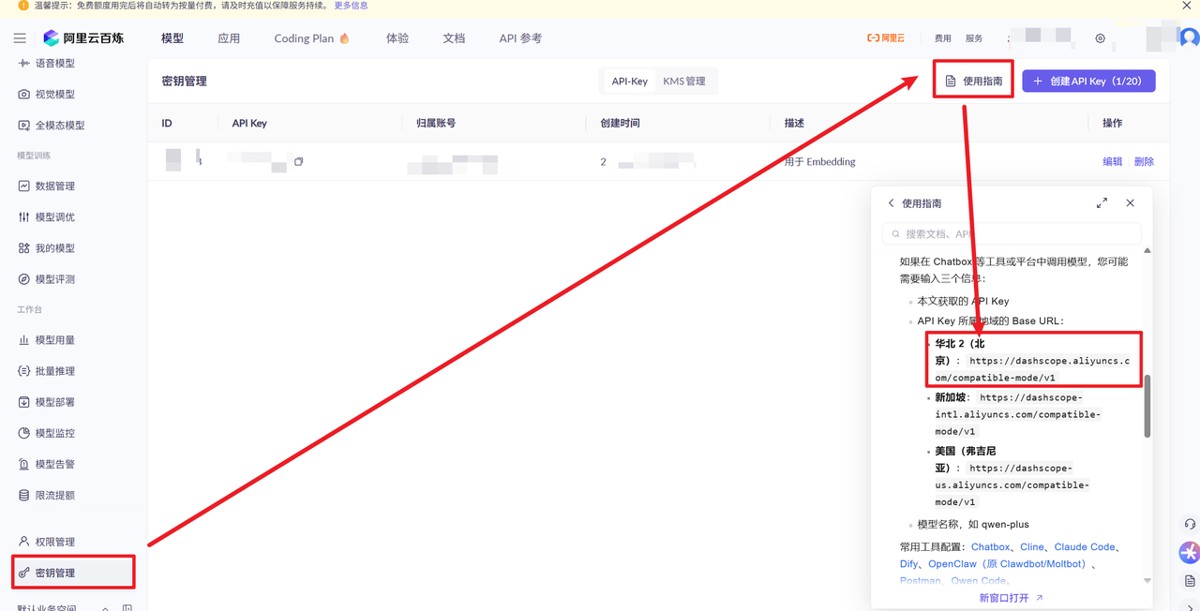The width and height of the screenshot is (1200, 611).
Task: Click 删除 for the Embedding key
Action: point(1144,161)
